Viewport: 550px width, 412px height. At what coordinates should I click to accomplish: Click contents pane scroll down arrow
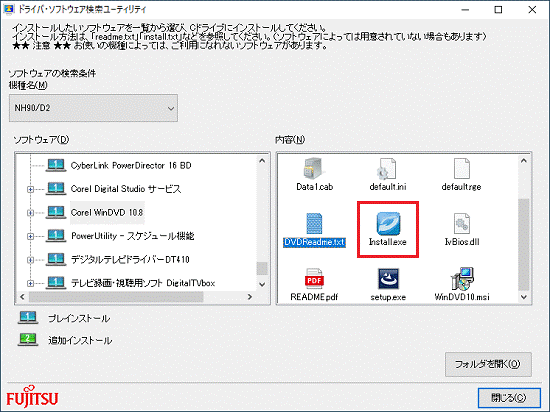click(x=524, y=297)
